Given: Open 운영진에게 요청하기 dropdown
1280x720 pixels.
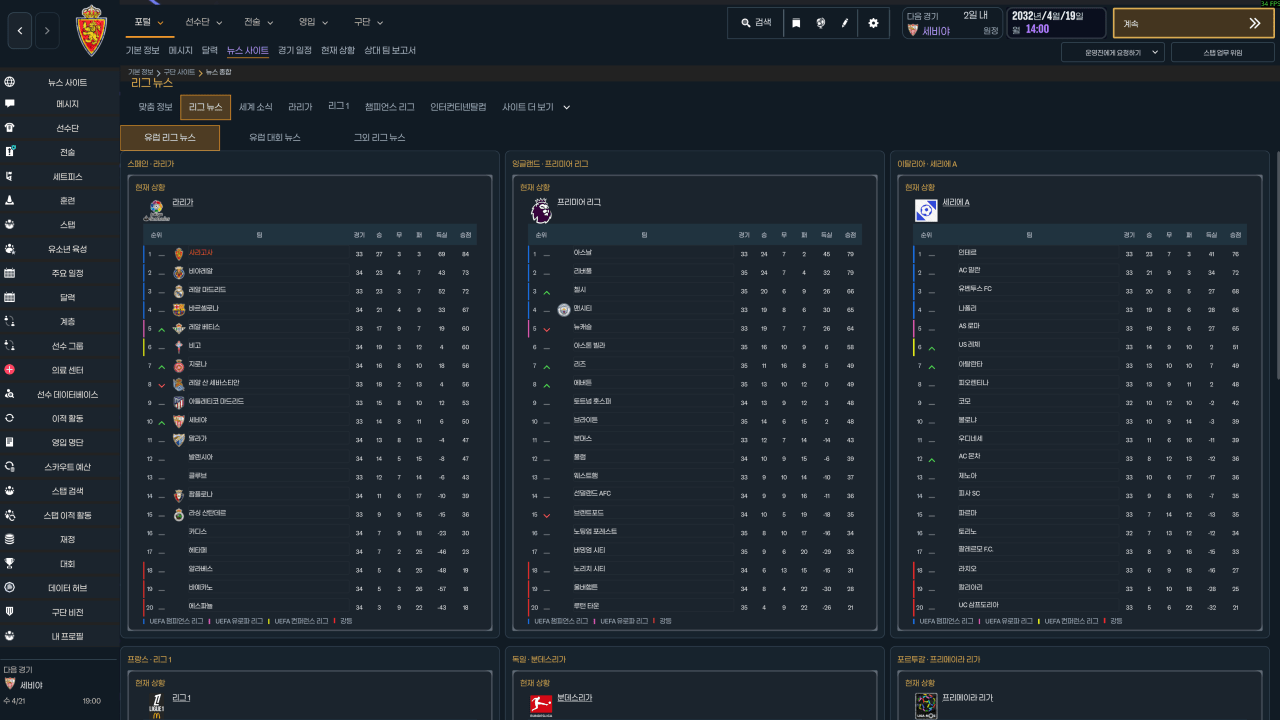Looking at the screenshot, I should (1113, 52).
